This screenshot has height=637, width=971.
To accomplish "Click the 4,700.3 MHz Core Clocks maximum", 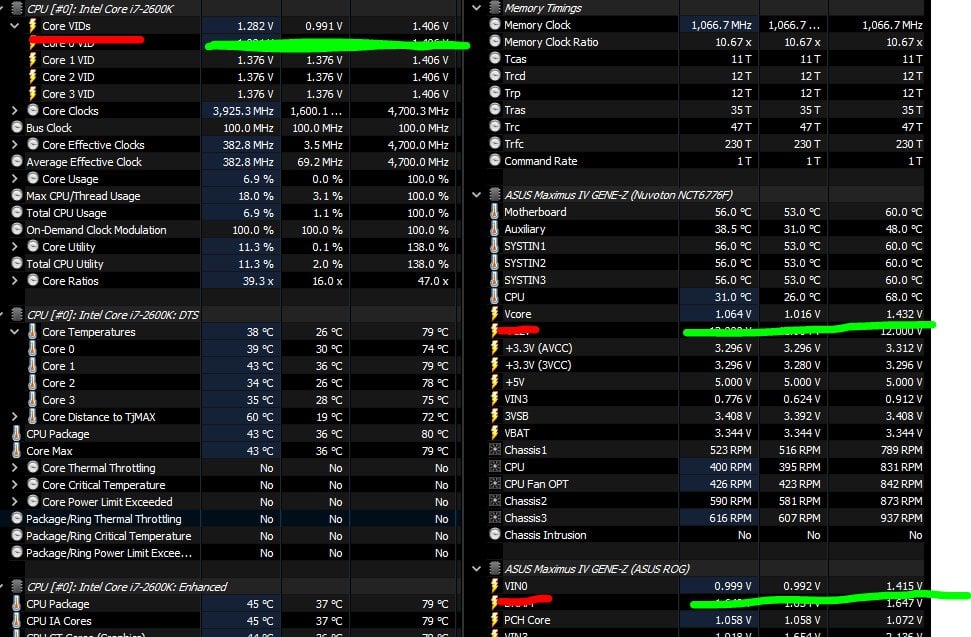I will click(418, 111).
